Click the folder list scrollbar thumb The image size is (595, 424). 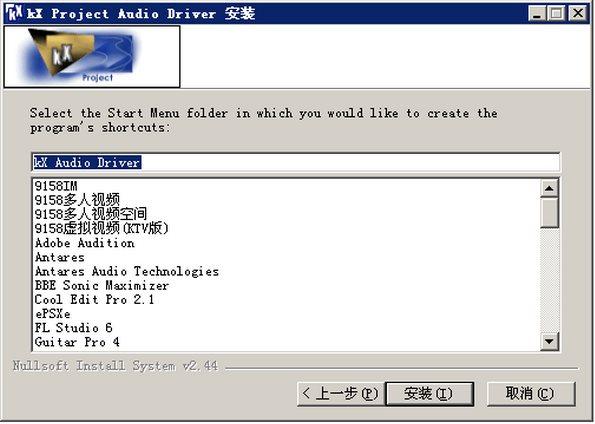pyautogui.click(x=549, y=212)
